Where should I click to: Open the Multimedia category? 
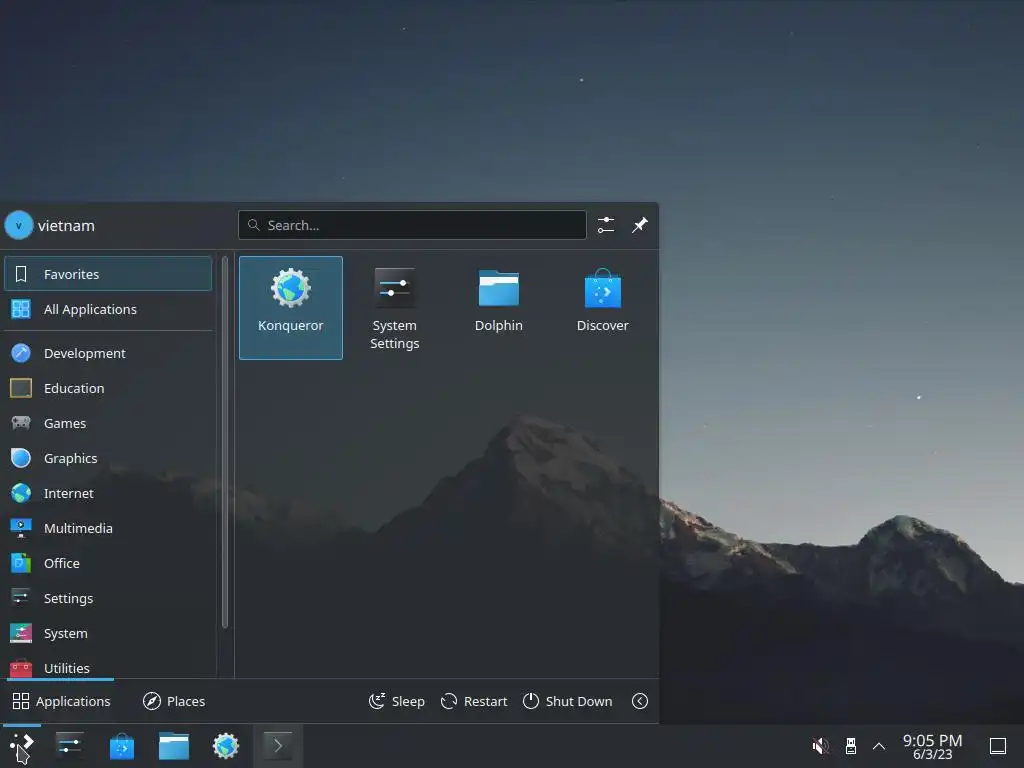pyautogui.click(x=108, y=528)
